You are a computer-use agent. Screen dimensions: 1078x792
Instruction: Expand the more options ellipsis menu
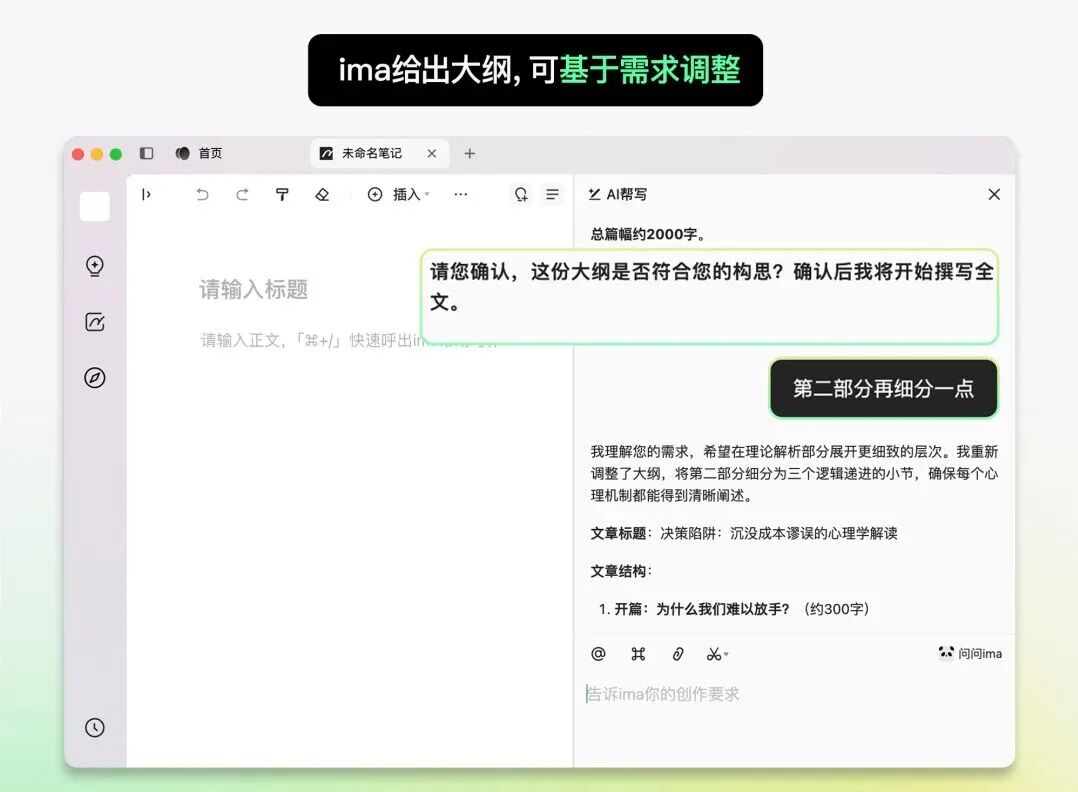point(460,195)
